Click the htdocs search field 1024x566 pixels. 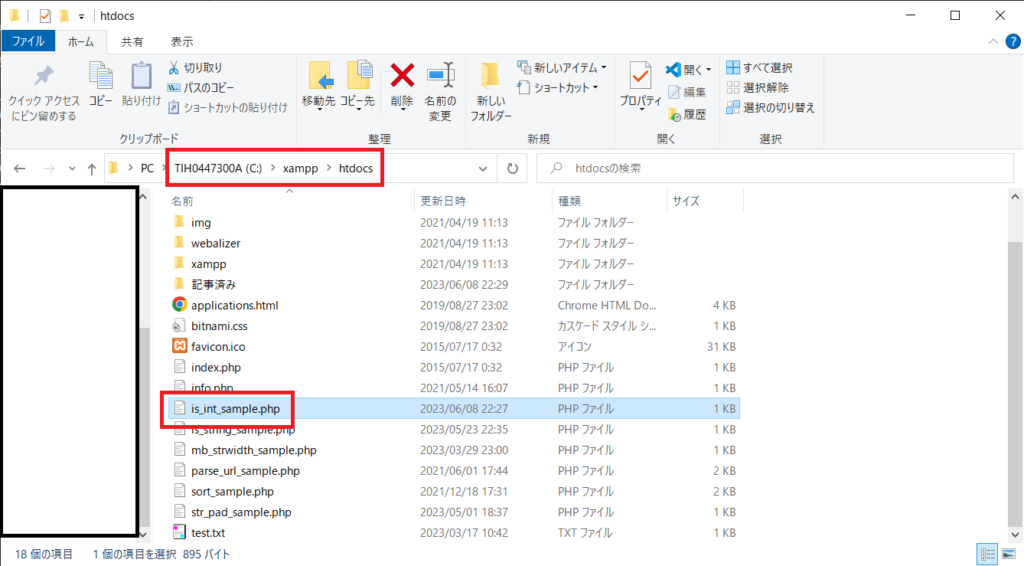coord(775,168)
